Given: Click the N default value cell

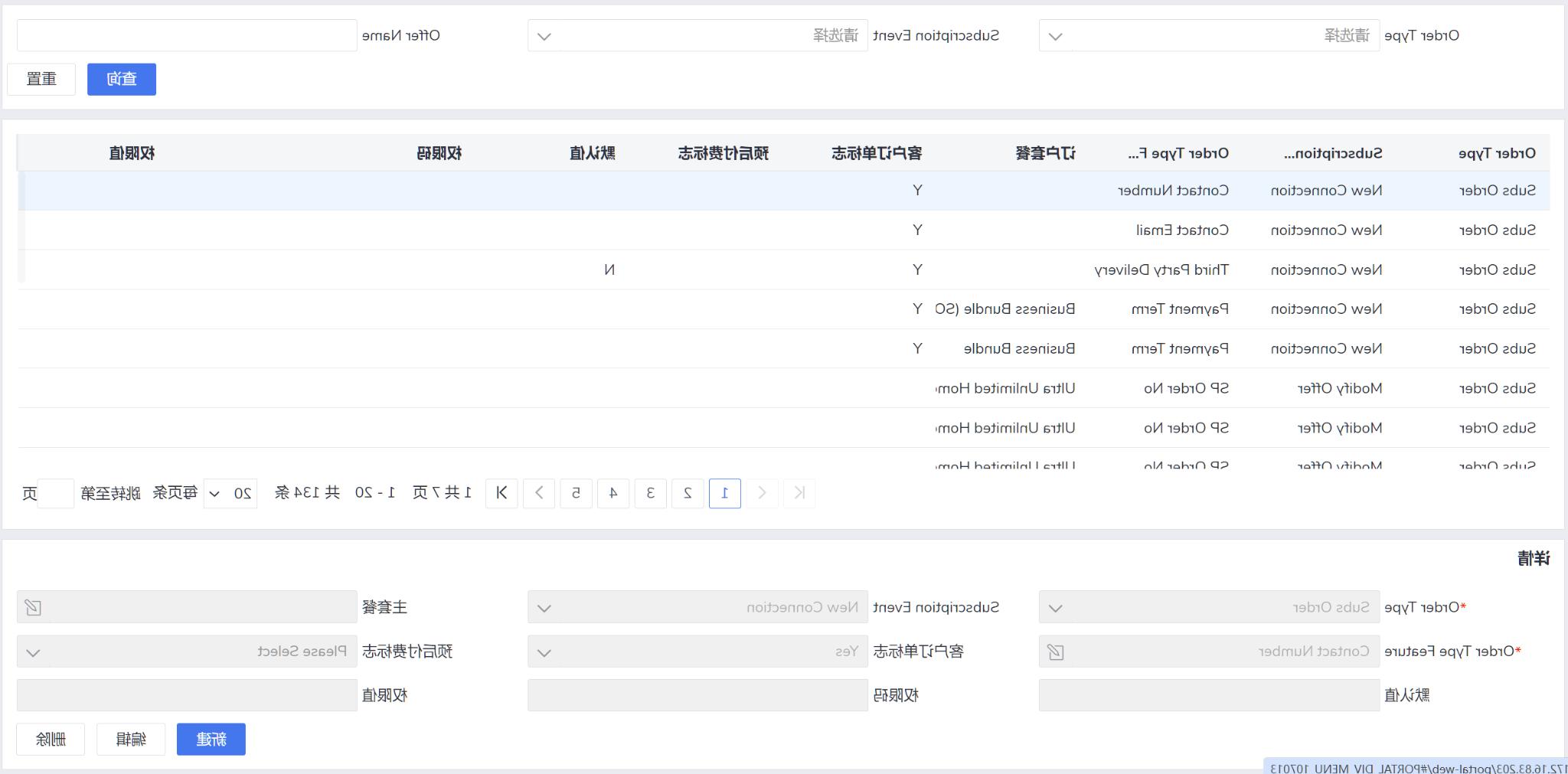Looking at the screenshot, I should pos(609,269).
